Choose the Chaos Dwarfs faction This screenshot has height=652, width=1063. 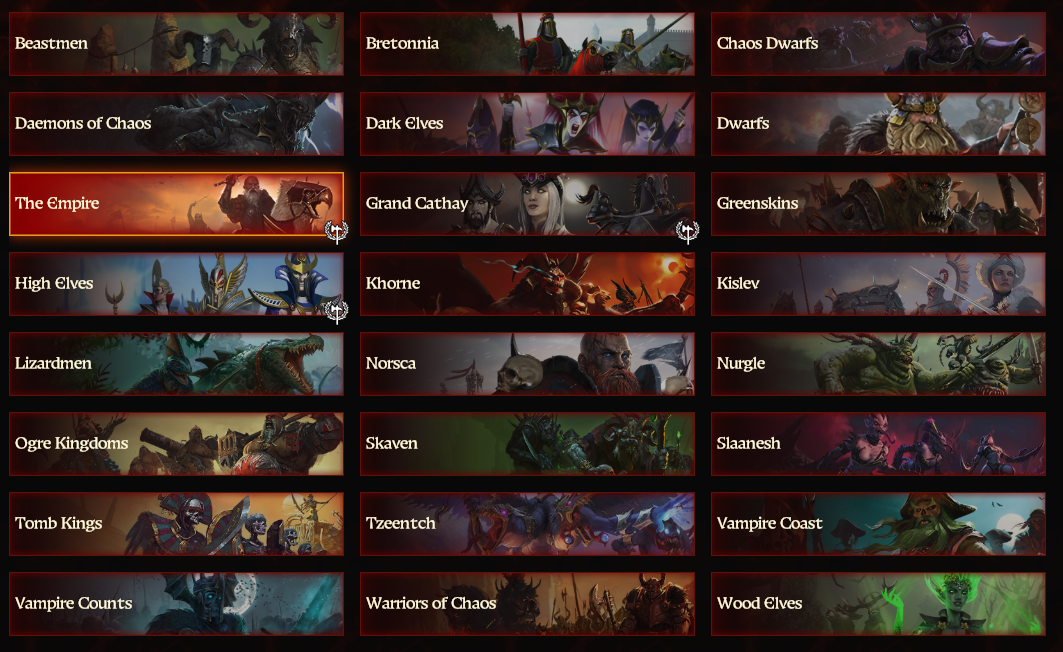[878, 44]
